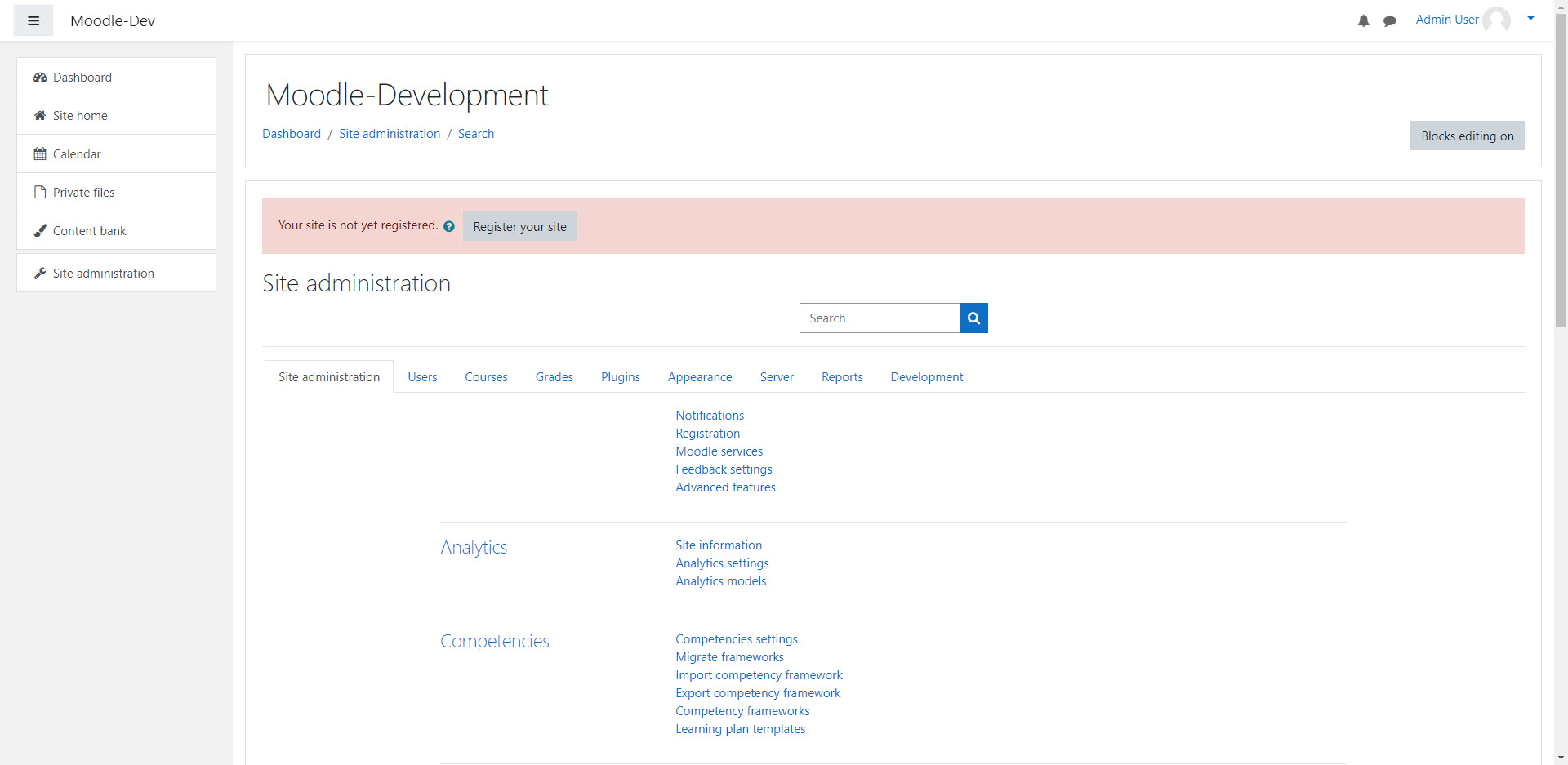Open the Notifications link
1568x765 pixels.
click(x=710, y=416)
